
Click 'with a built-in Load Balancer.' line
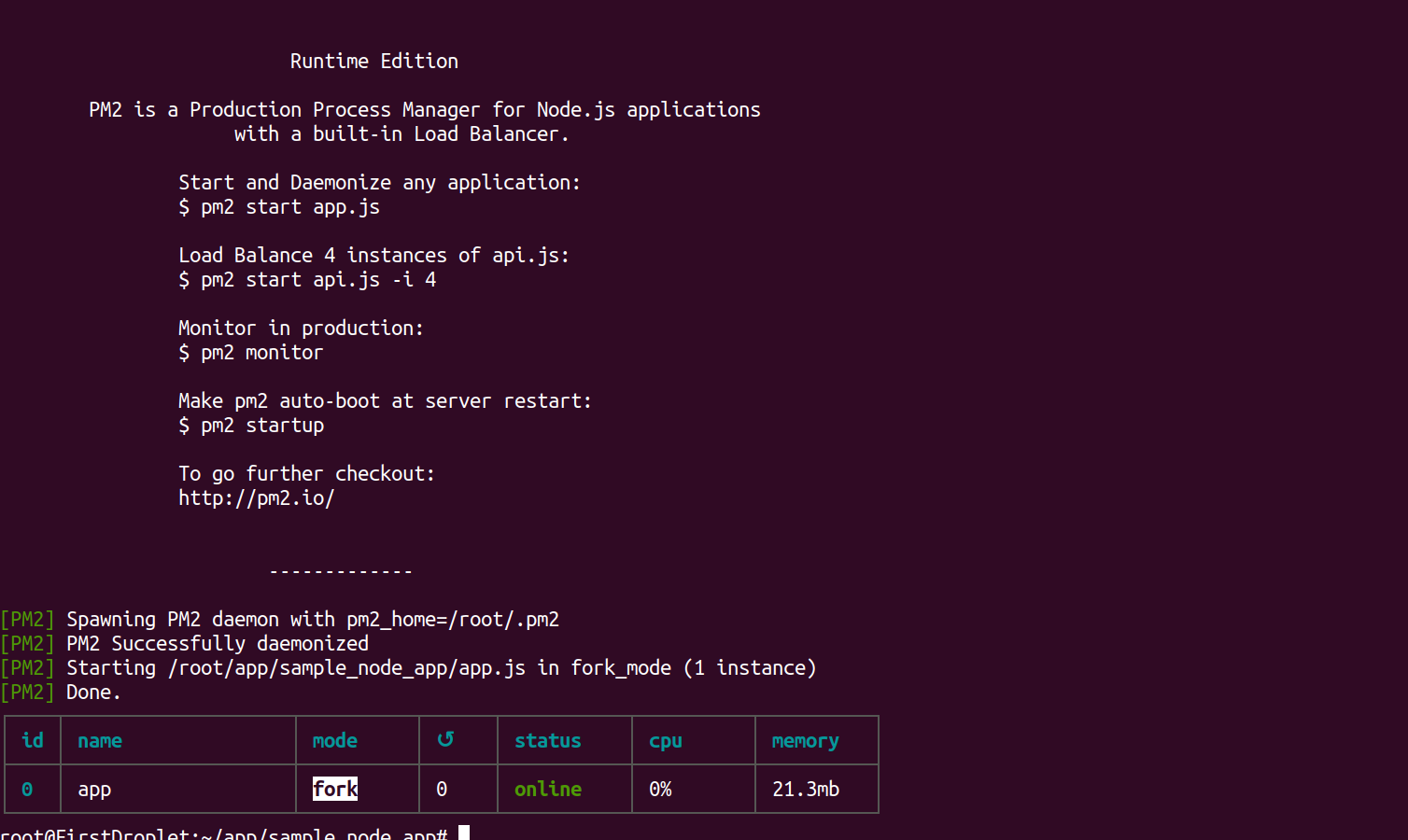point(402,133)
